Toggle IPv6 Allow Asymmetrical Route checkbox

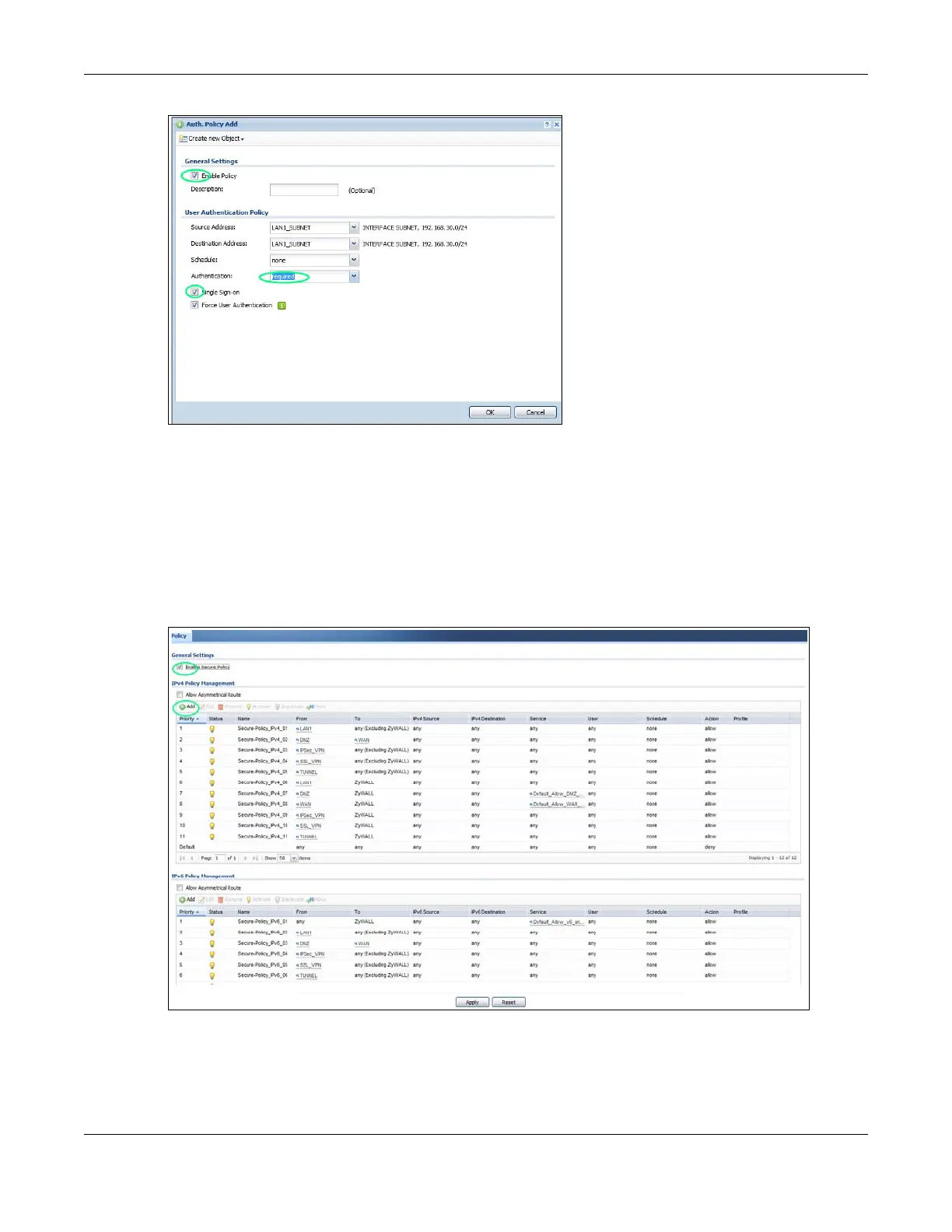pyautogui.click(x=180, y=887)
